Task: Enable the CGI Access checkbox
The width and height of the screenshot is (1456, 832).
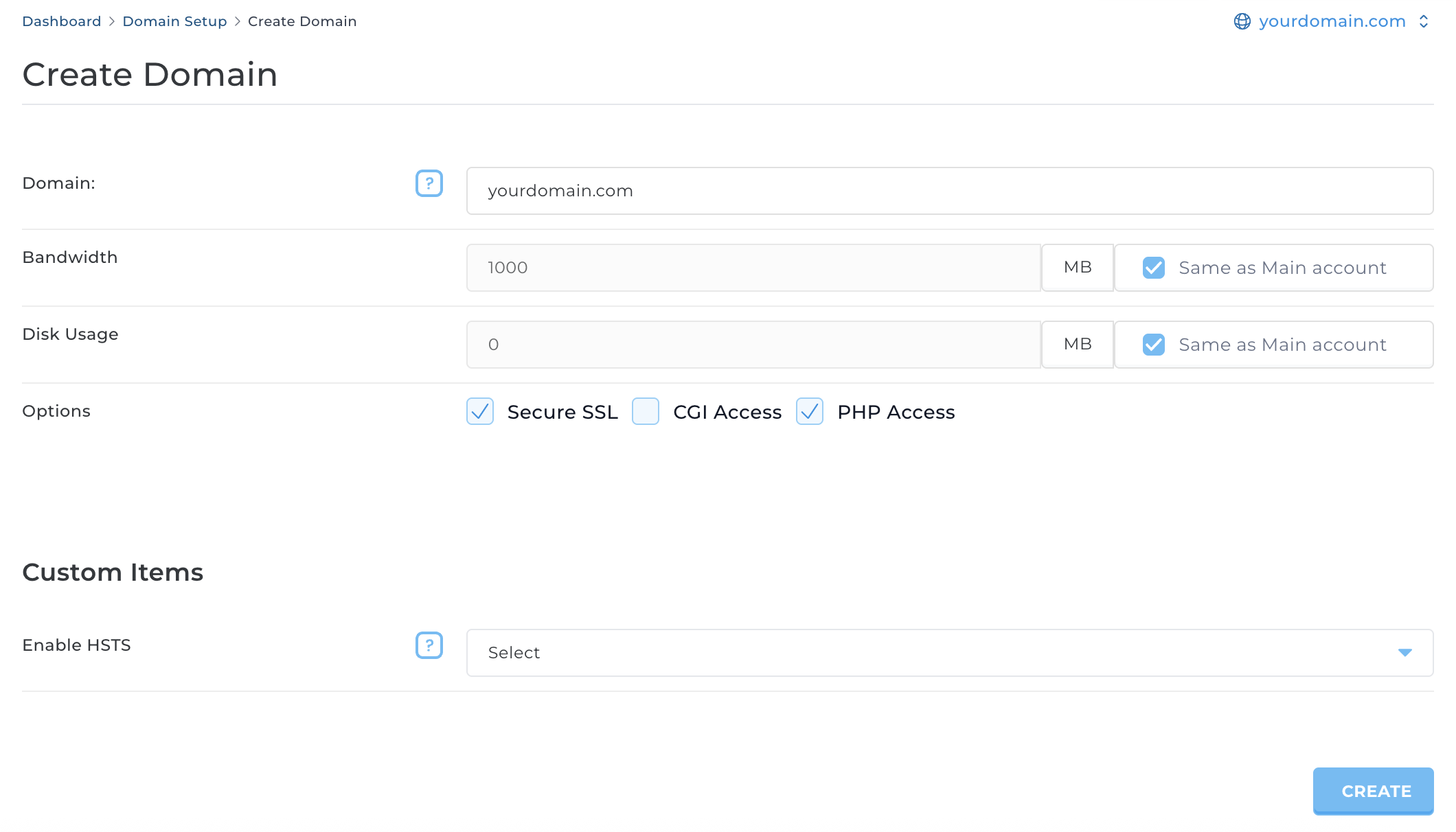Action: (x=646, y=412)
